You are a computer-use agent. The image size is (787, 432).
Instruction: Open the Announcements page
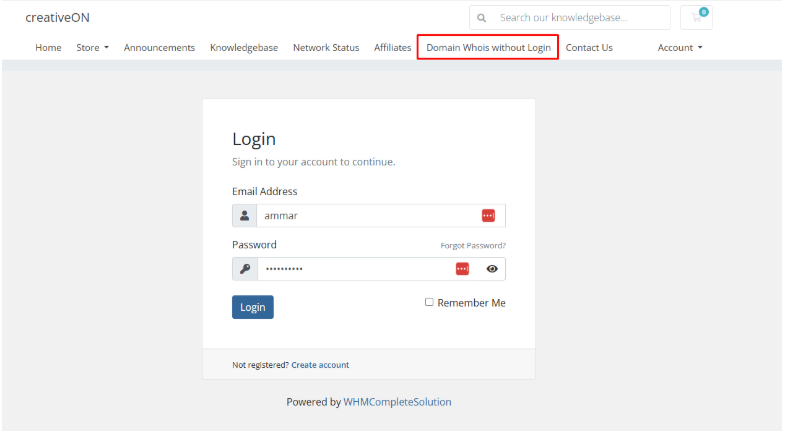[x=159, y=48]
